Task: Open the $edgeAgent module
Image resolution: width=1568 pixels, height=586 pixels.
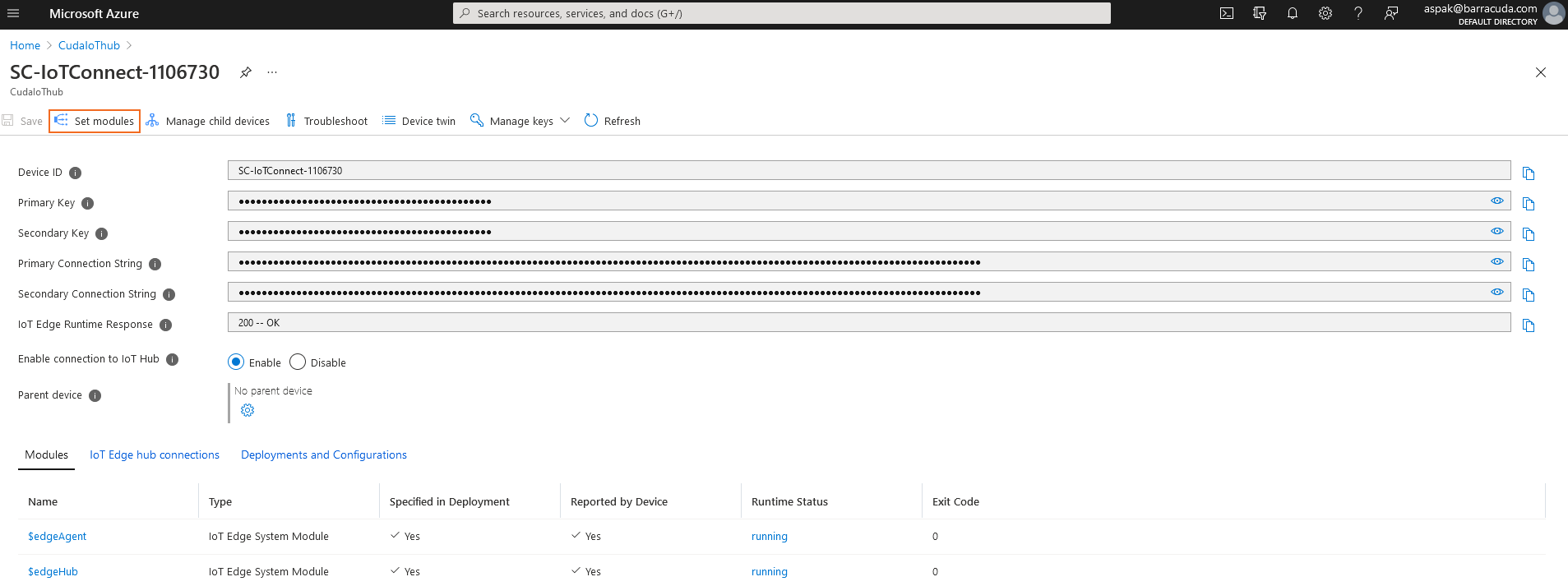Action: point(57,536)
